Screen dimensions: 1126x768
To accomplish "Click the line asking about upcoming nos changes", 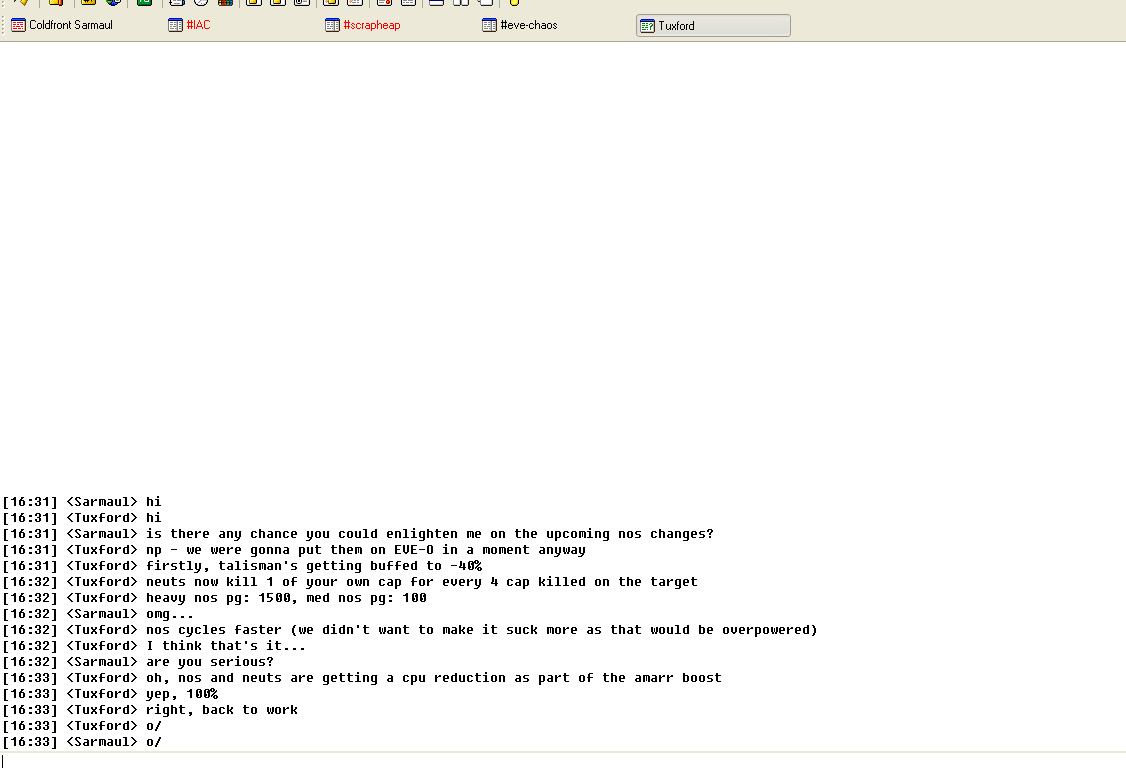I will tap(358, 534).
